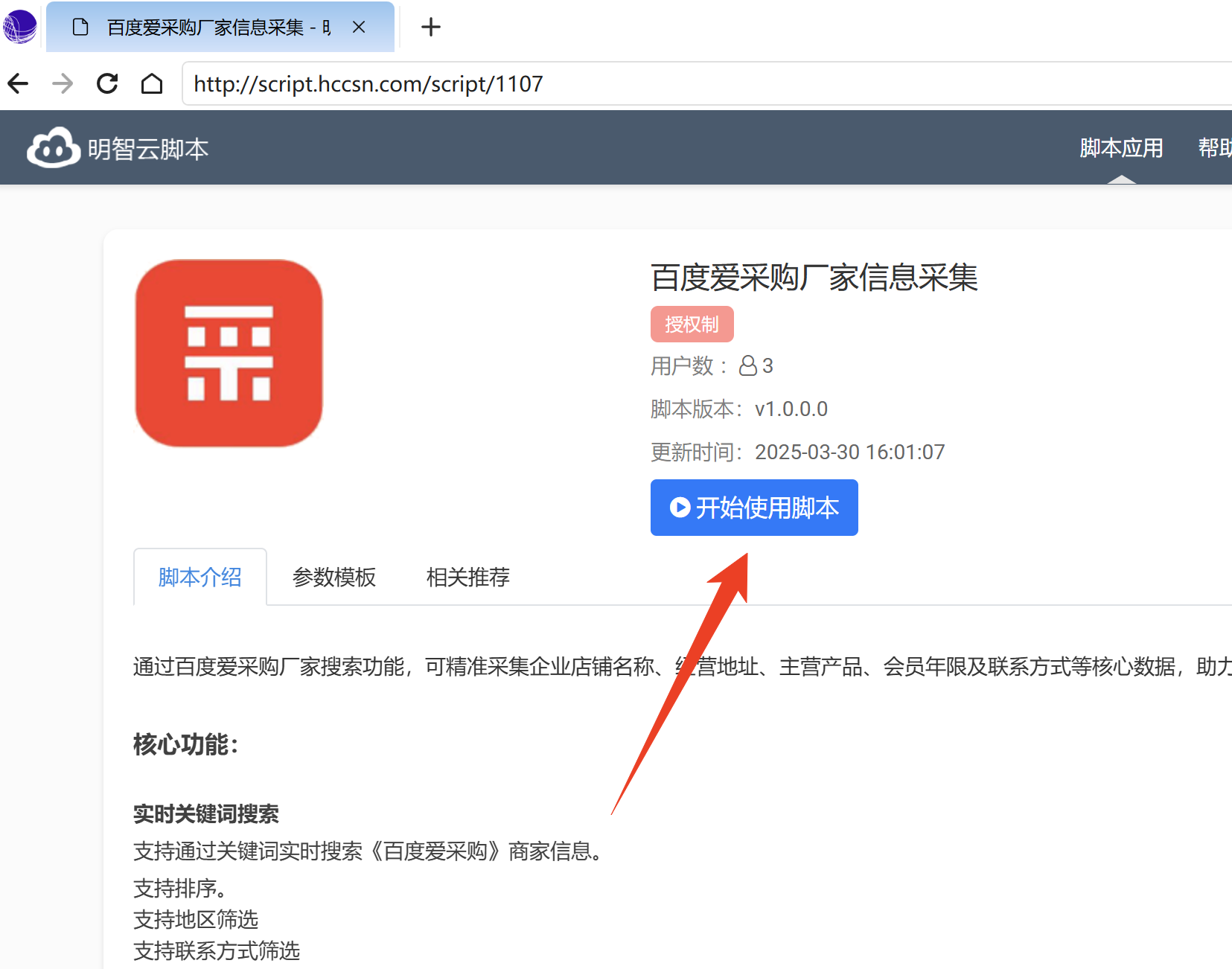Viewport: 1232px width, 969px height.
Task: Click the line 支持地区筛选
Action: click(x=196, y=919)
